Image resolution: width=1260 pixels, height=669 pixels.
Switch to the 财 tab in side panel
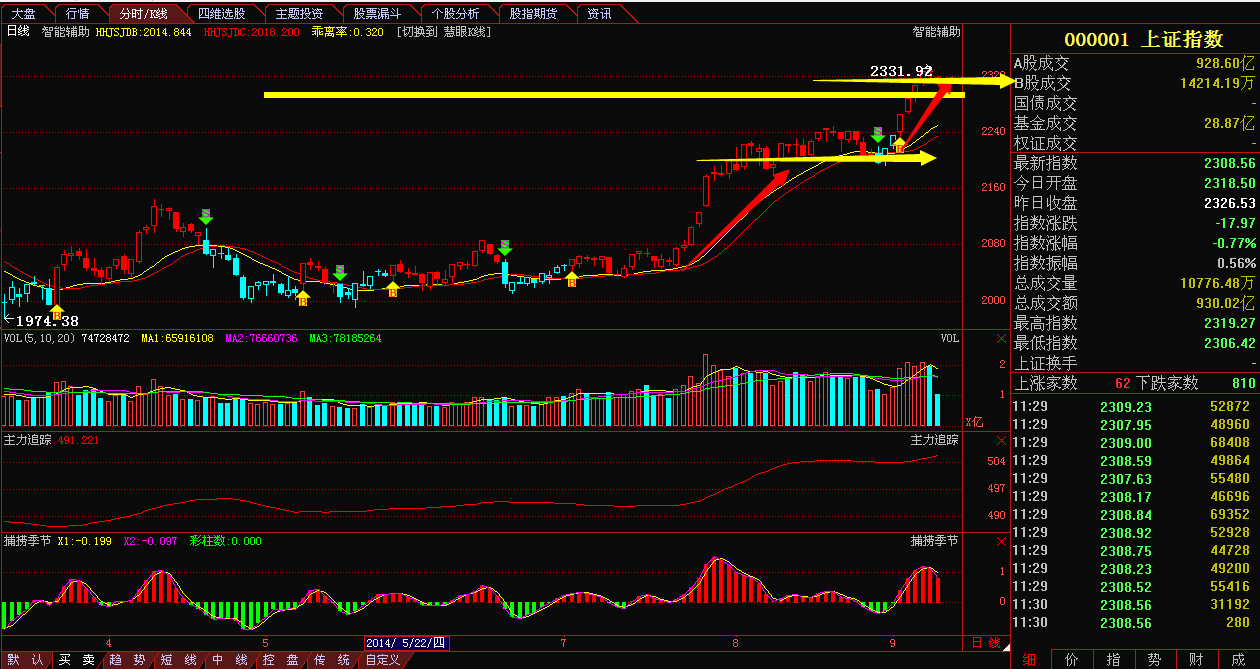click(1197, 660)
